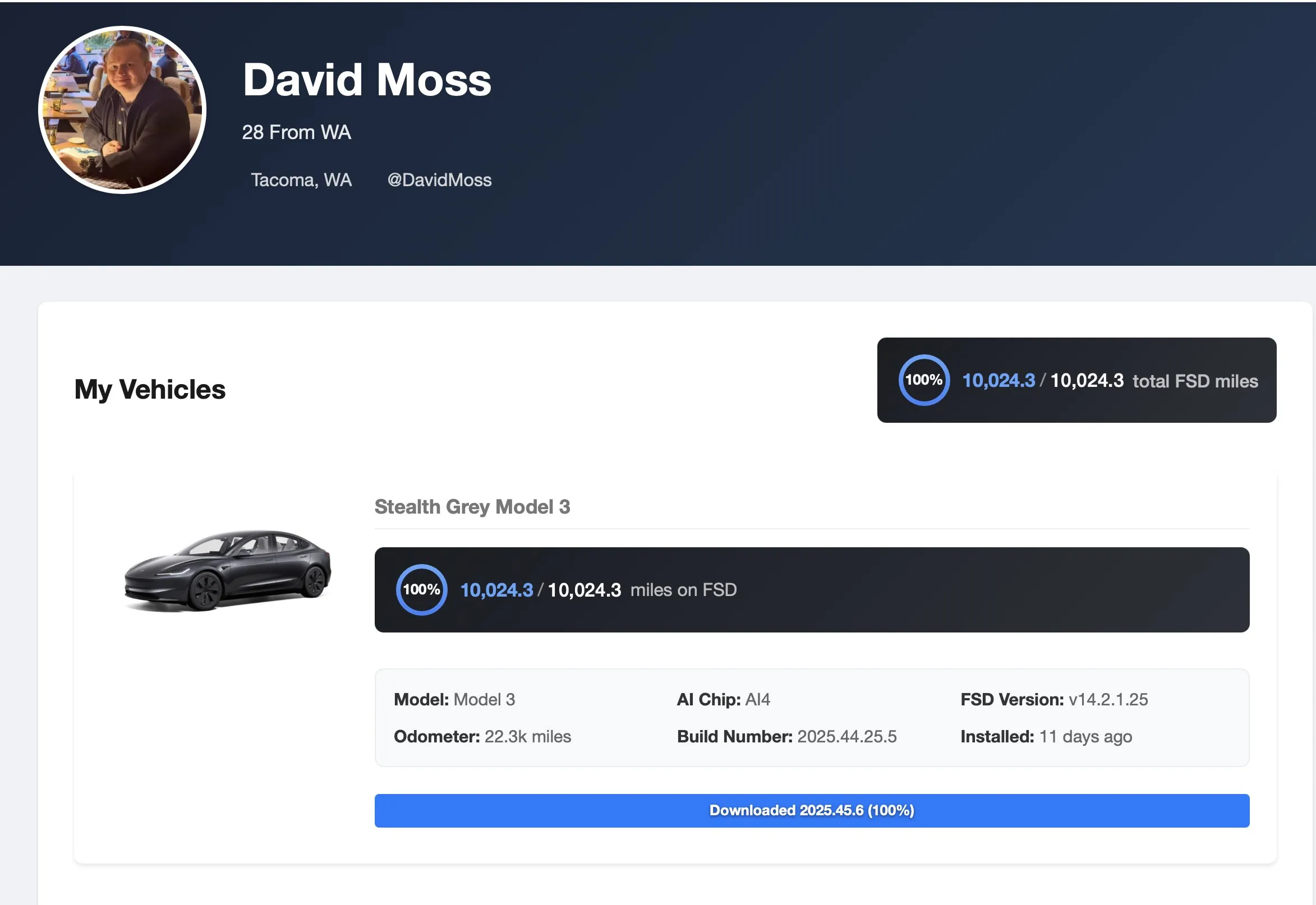The width and height of the screenshot is (1316, 905).
Task: Click the 100% ring beside miles on FSD
Action: tap(421, 590)
